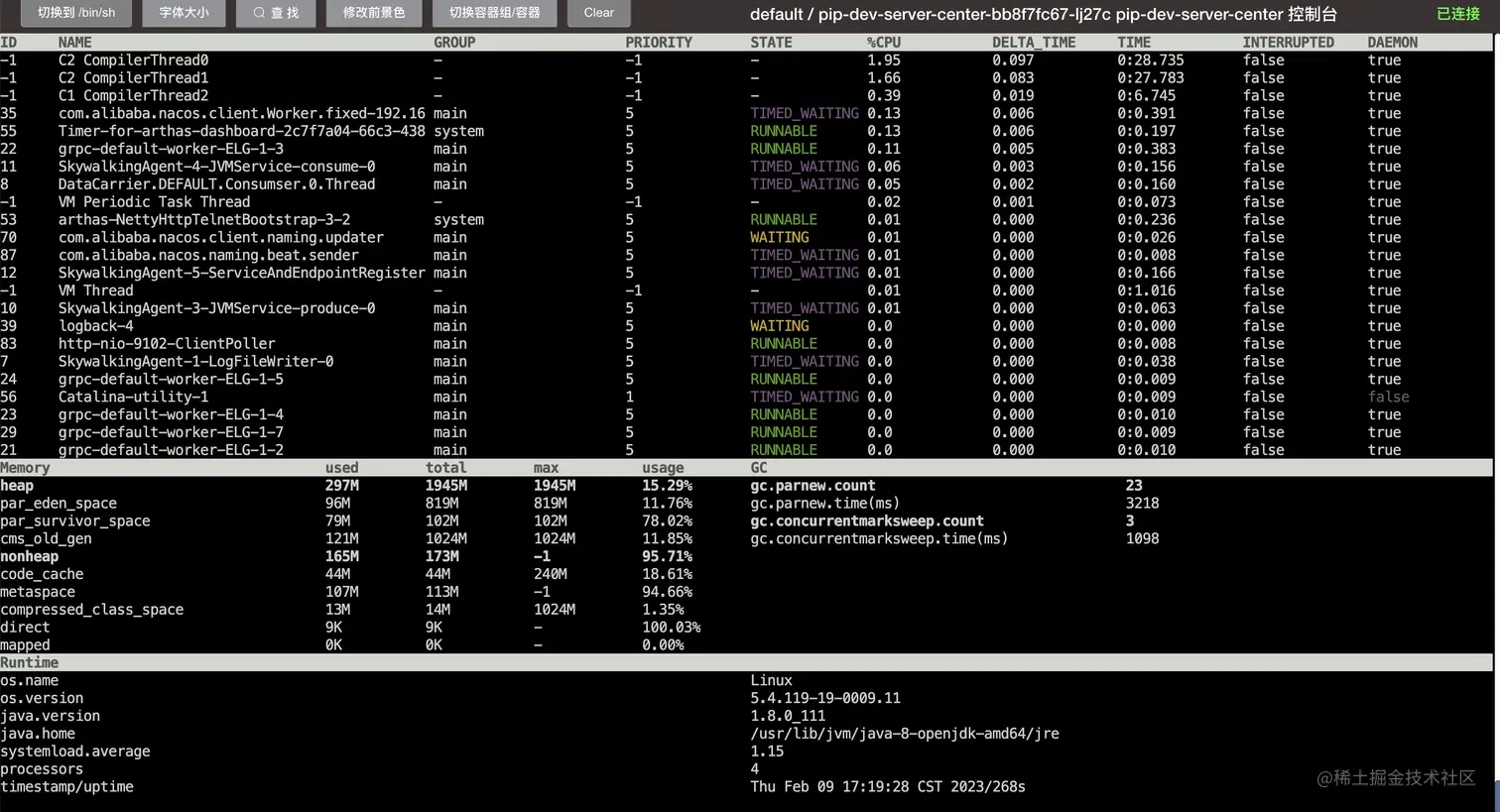Click the logback-4 thread name
1500x812 pixels.
click(x=95, y=326)
